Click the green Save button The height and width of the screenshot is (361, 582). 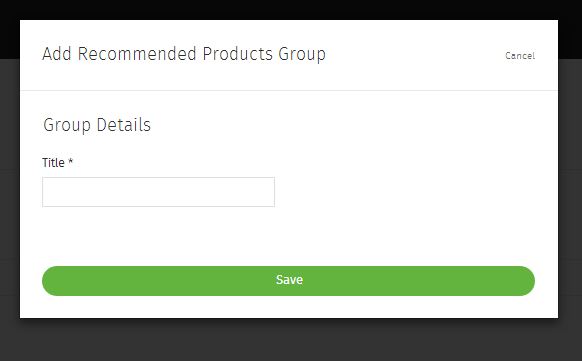click(x=288, y=281)
